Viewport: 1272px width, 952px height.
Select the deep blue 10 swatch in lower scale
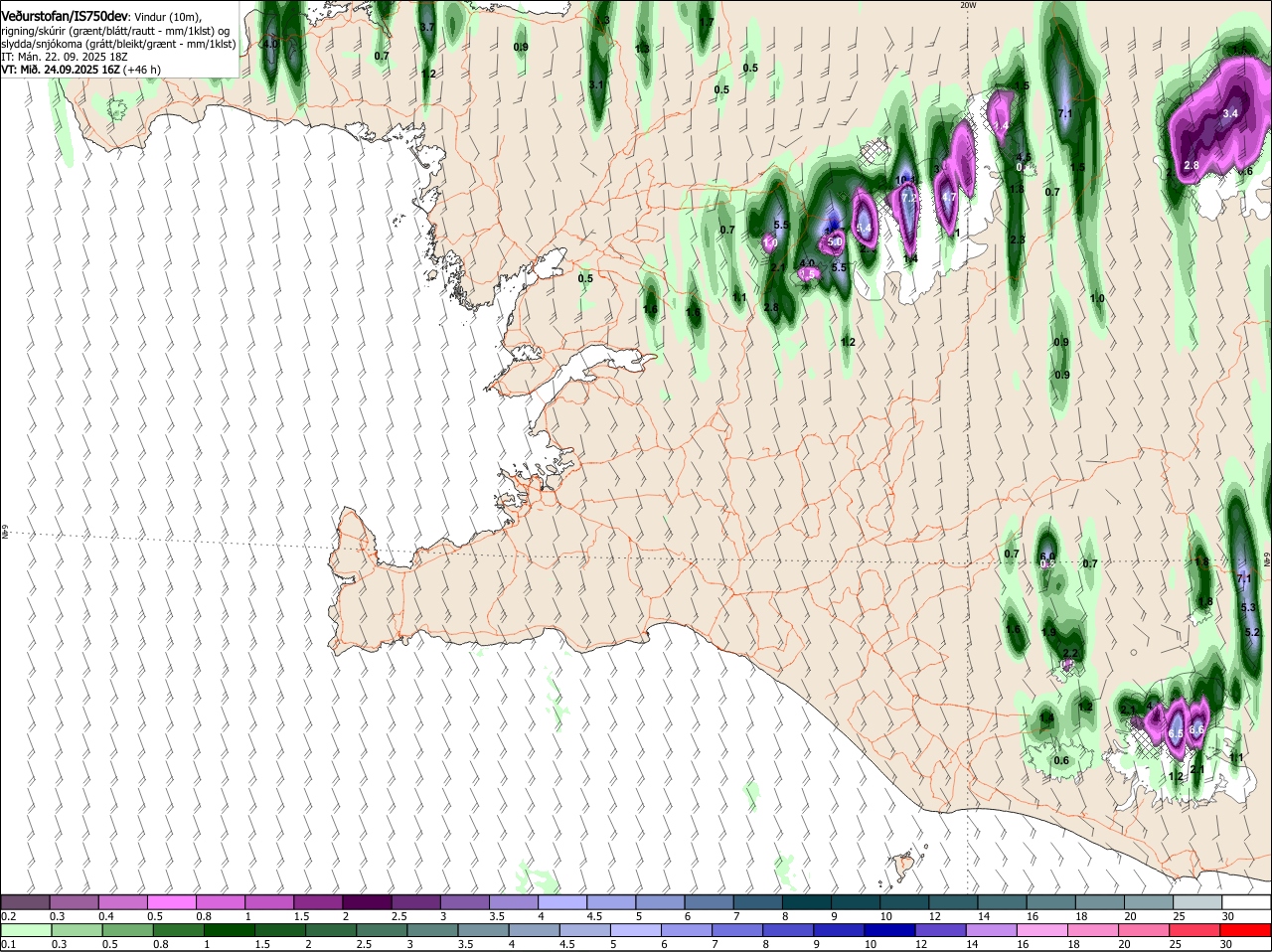coord(891,930)
